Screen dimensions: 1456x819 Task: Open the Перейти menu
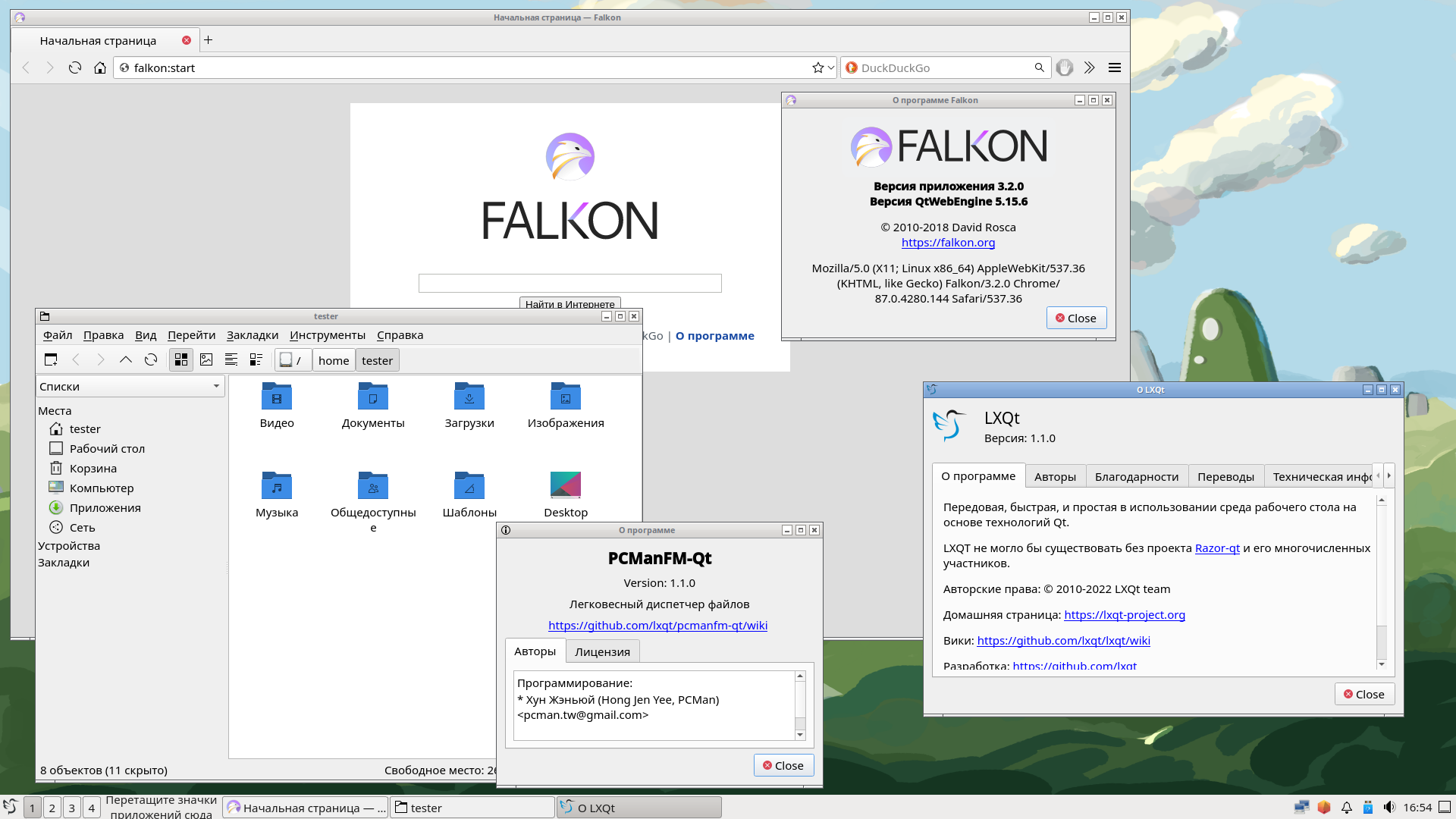pyautogui.click(x=191, y=335)
